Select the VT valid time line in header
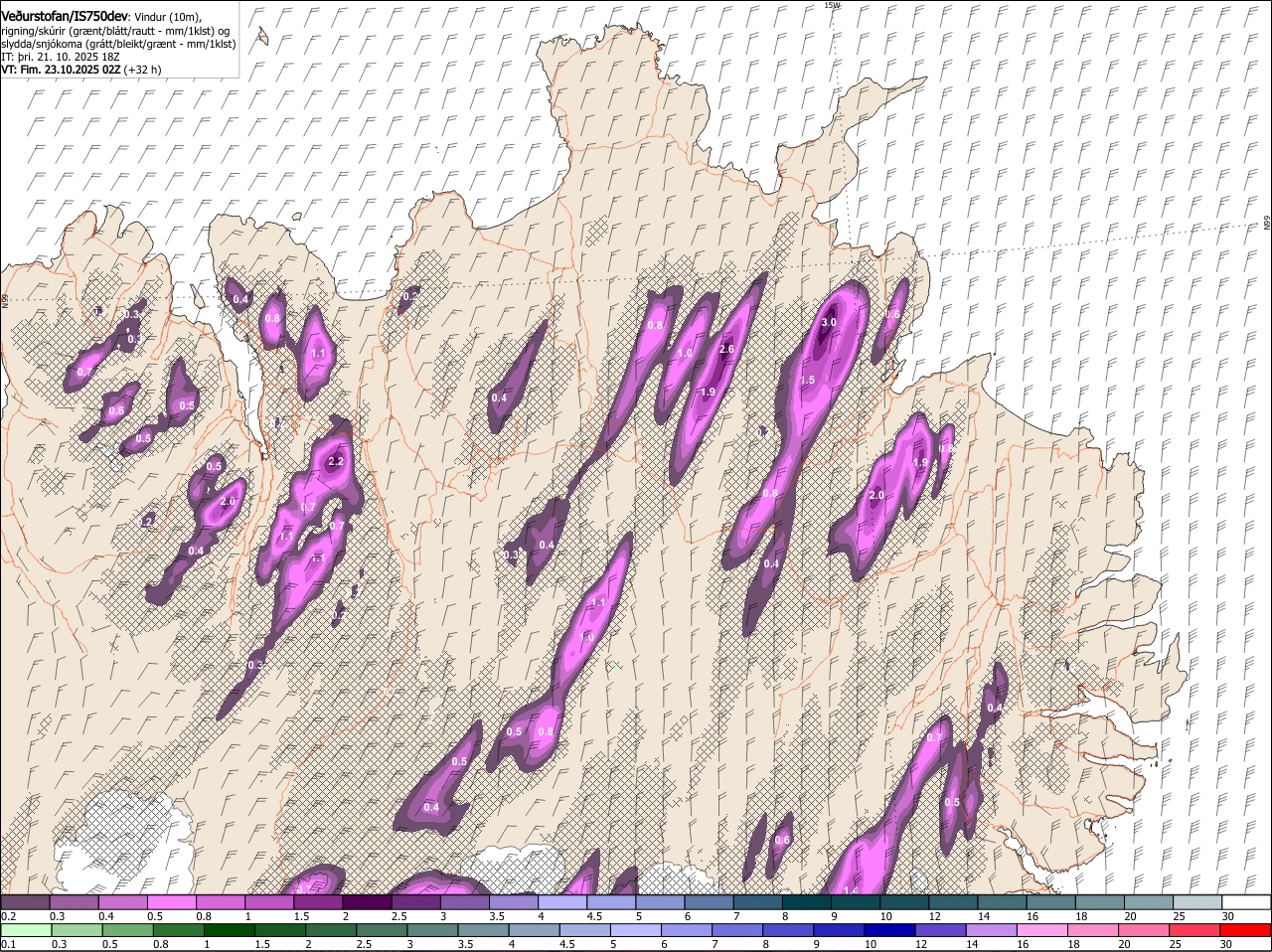 tap(79, 70)
